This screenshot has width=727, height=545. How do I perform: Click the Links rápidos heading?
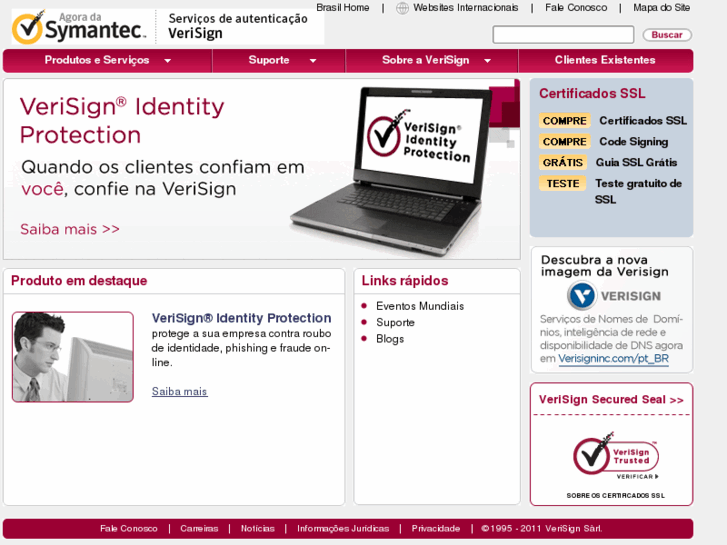click(405, 281)
